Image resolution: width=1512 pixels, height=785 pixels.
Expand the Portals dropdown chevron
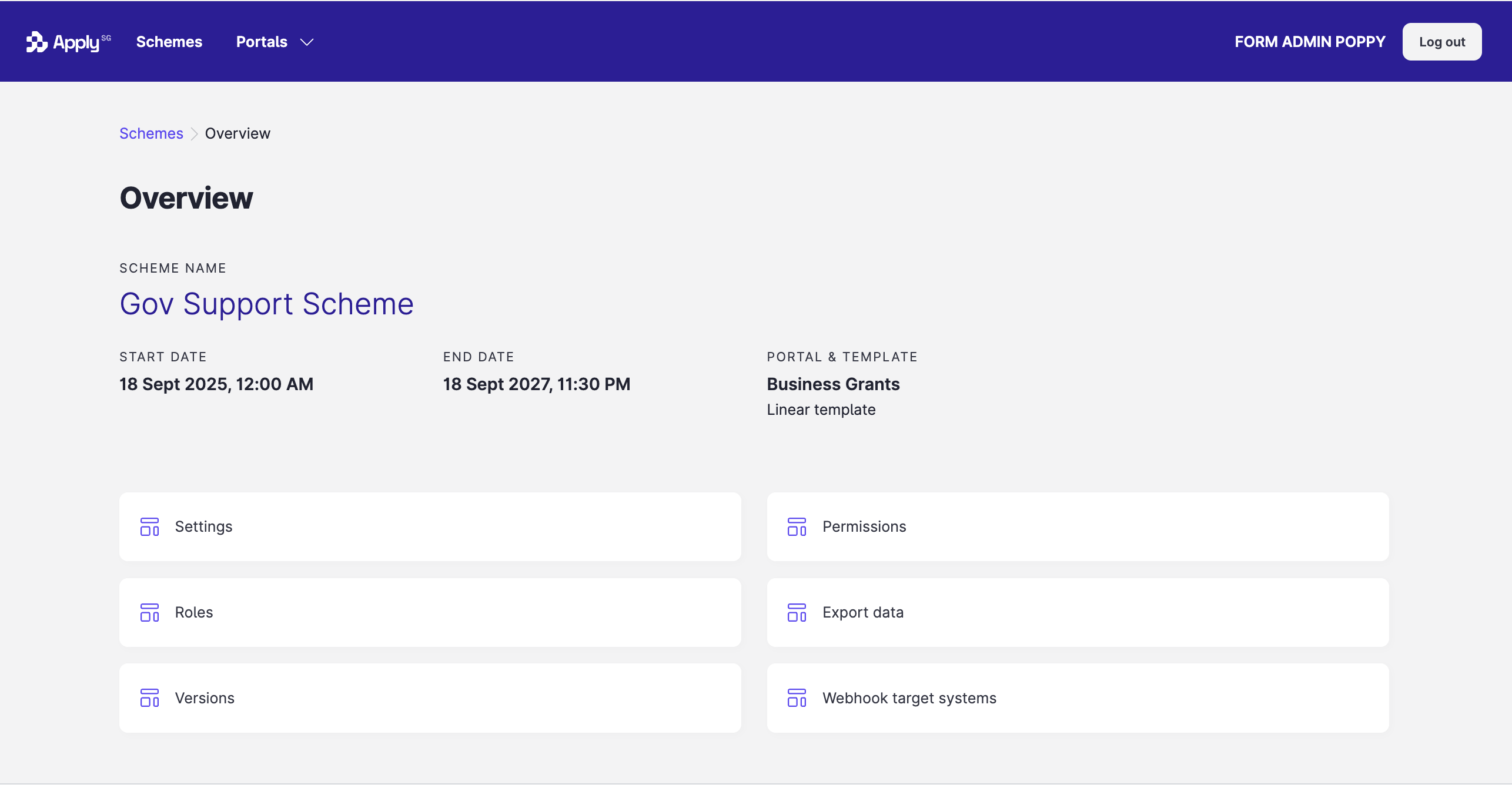click(x=307, y=42)
